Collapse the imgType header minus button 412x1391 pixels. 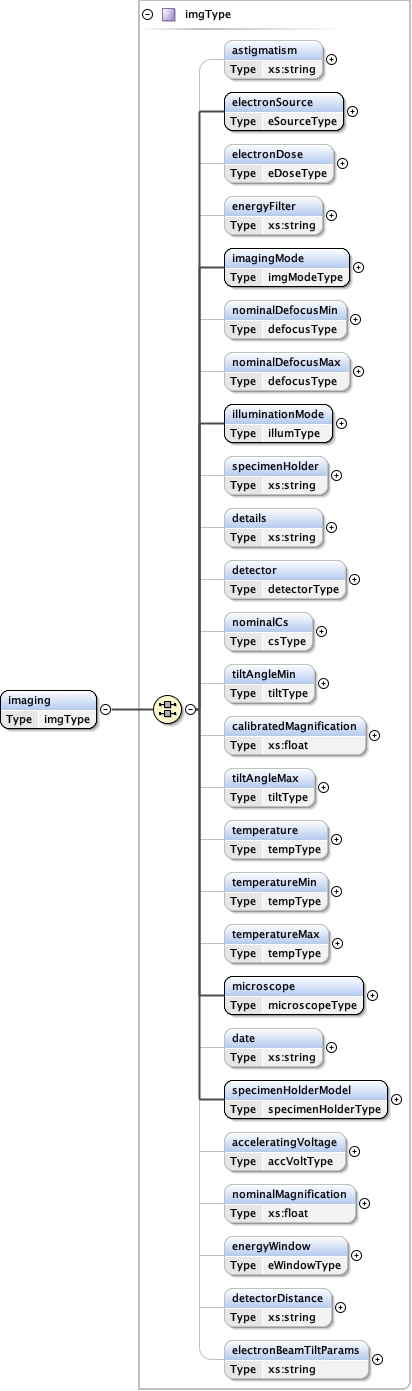tap(148, 15)
